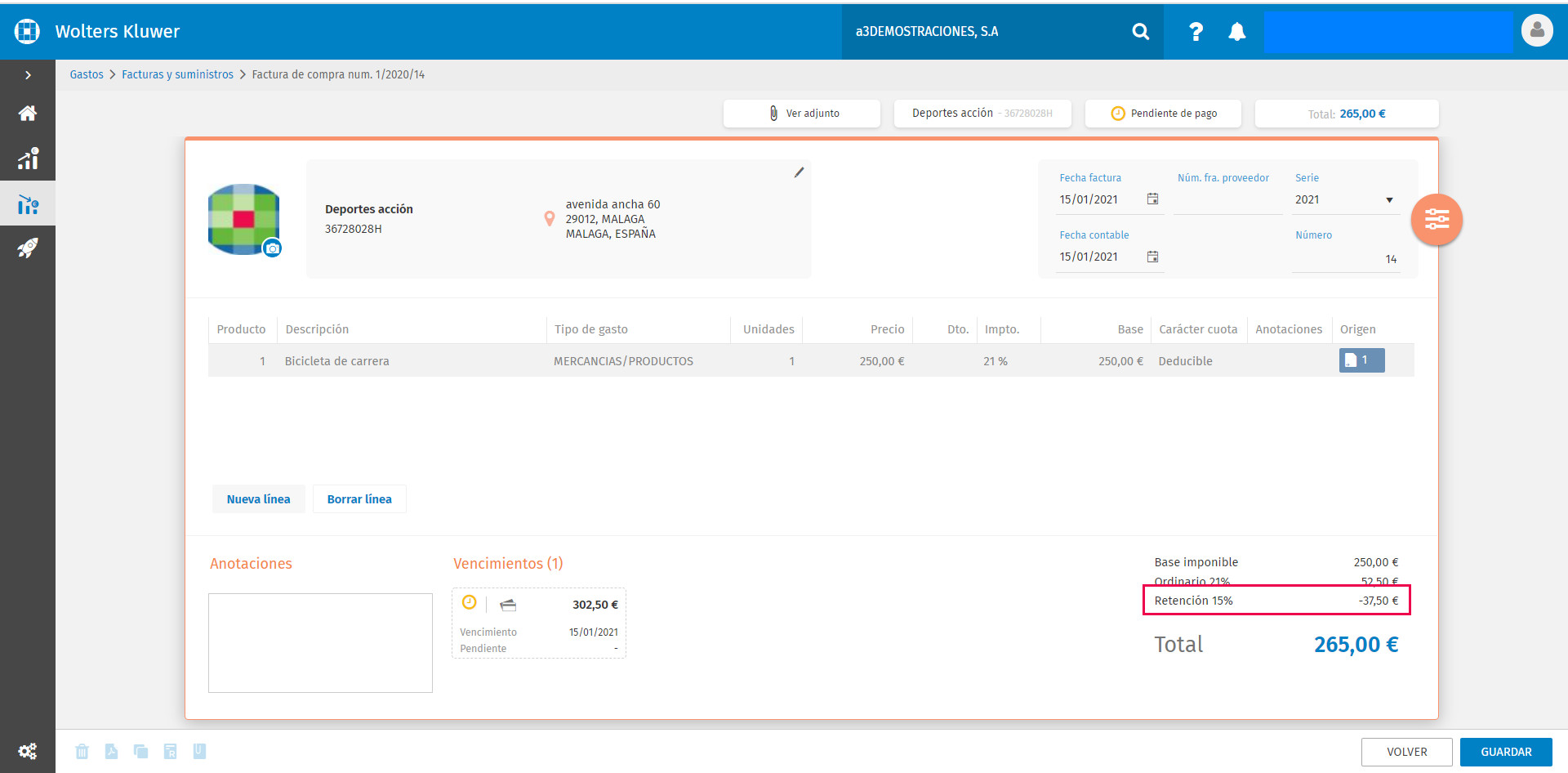Click the PDF export icon in bottom toolbar

click(x=111, y=752)
